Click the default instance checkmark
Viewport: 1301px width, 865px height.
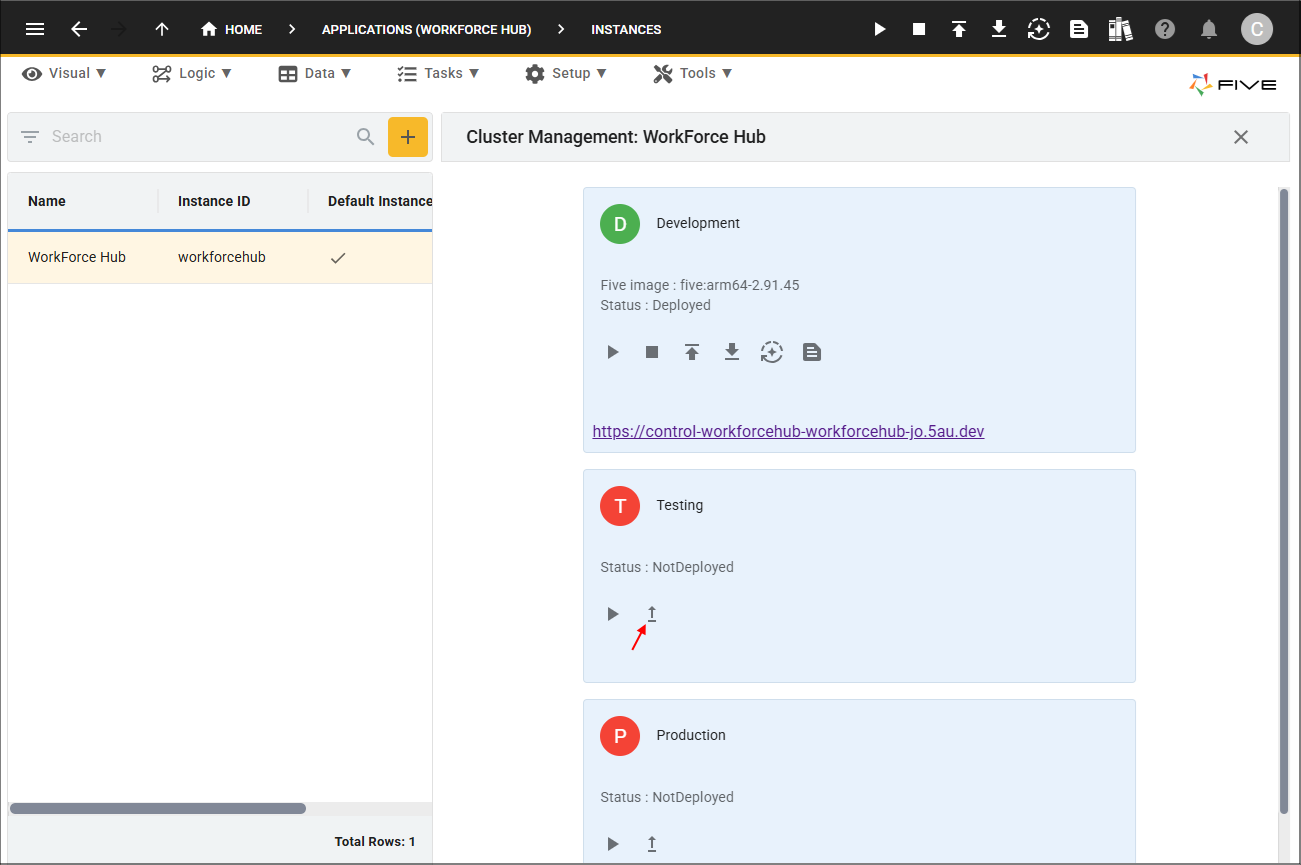coord(338,258)
